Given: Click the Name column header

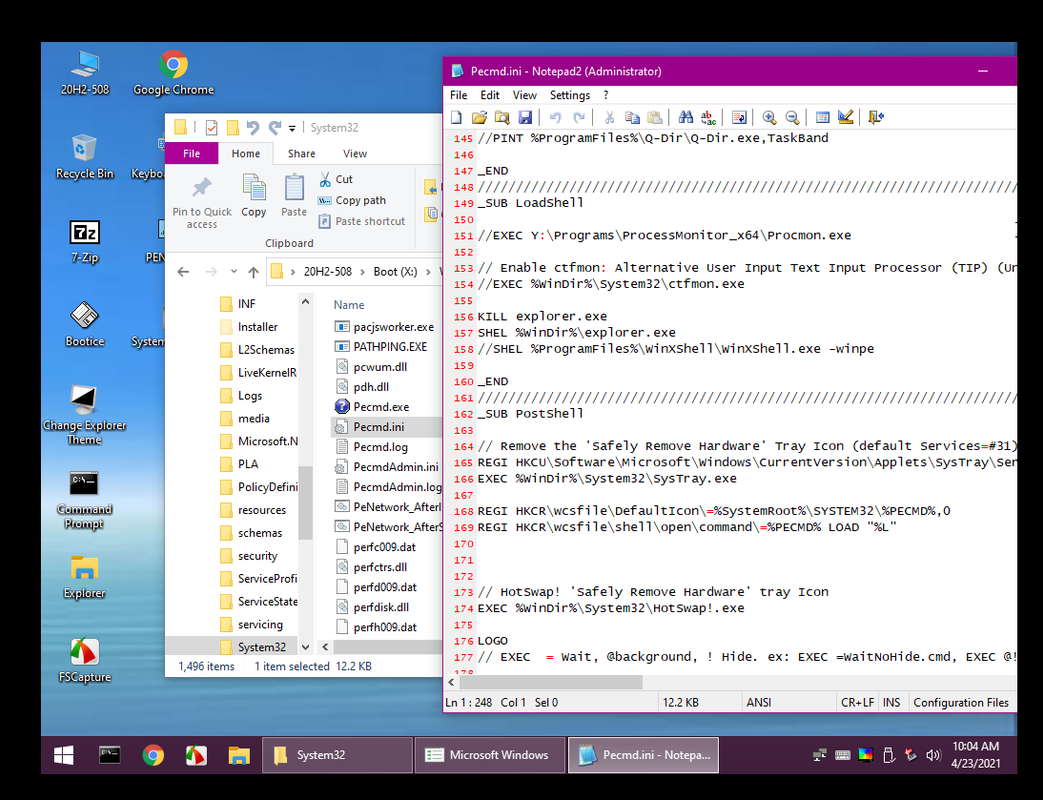Looking at the screenshot, I should click(x=349, y=305).
